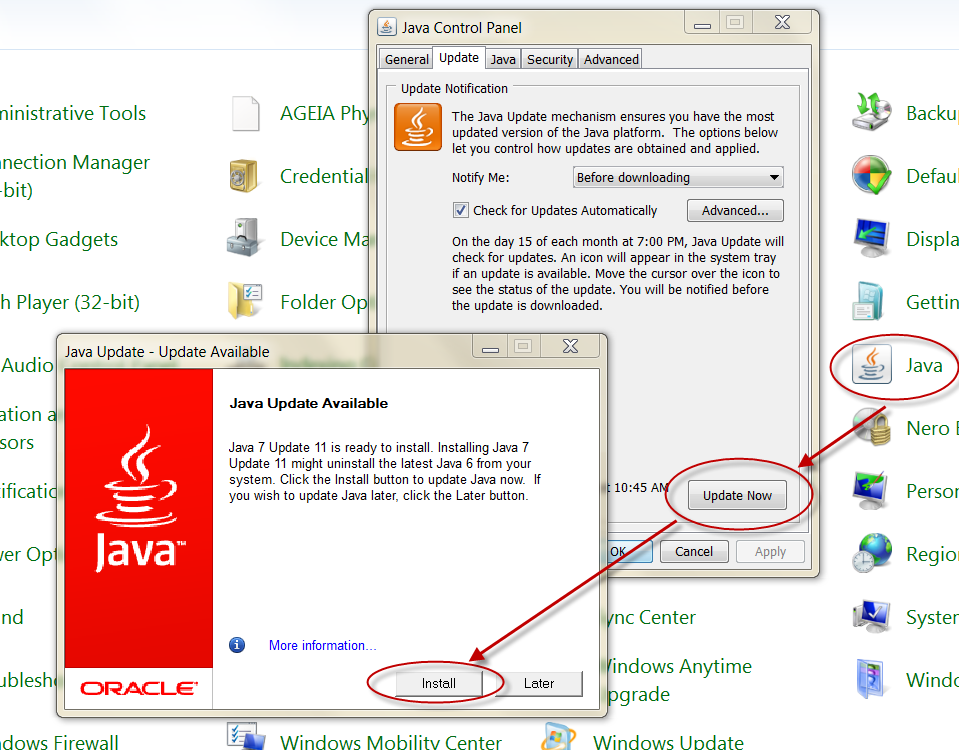Close the Java Control Panel window

pos(782,23)
